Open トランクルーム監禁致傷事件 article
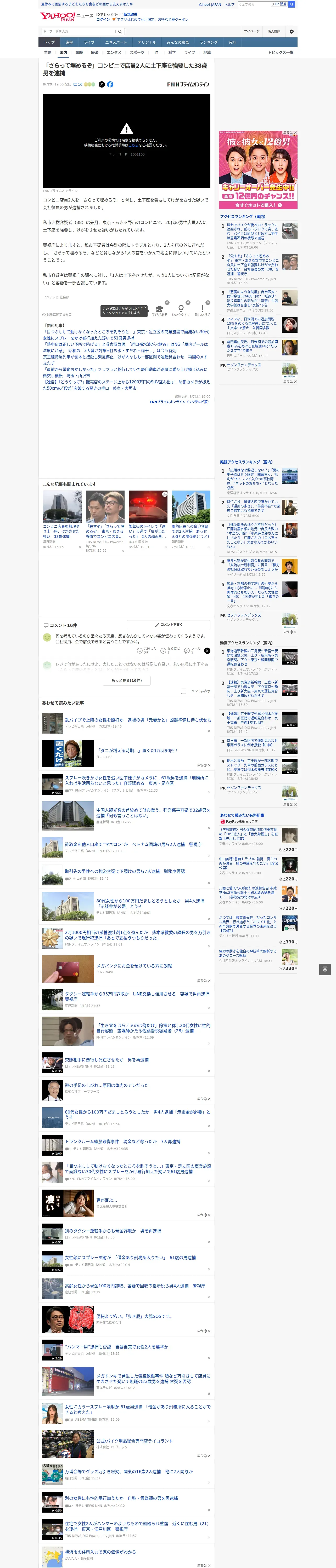Image resolution: width=336 pixels, height=1568 pixels. pos(122,1141)
